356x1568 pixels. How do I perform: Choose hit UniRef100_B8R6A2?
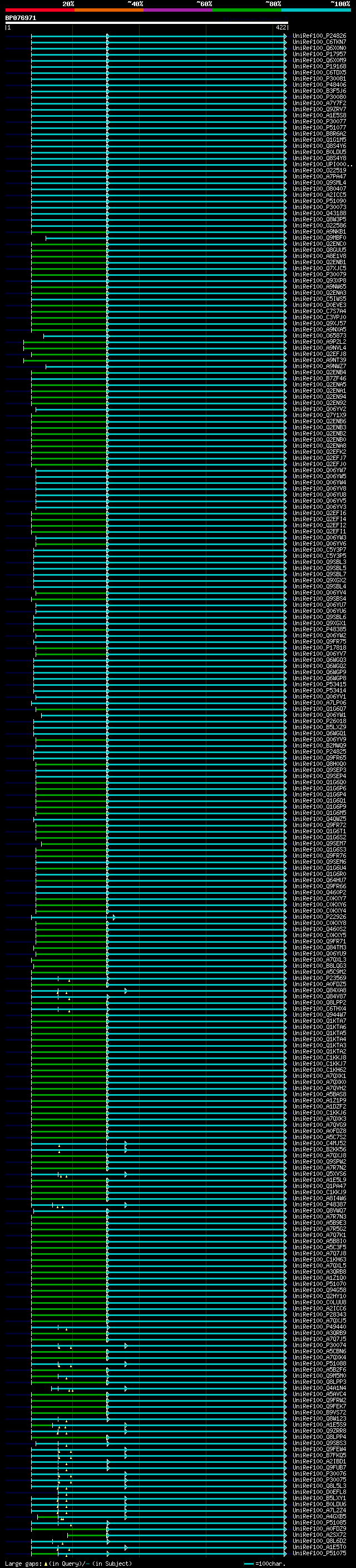click(x=319, y=134)
